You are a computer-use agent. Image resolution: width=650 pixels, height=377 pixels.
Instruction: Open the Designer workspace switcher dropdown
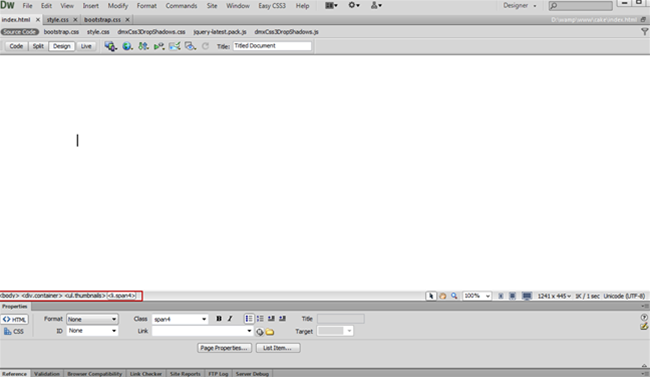point(519,5)
